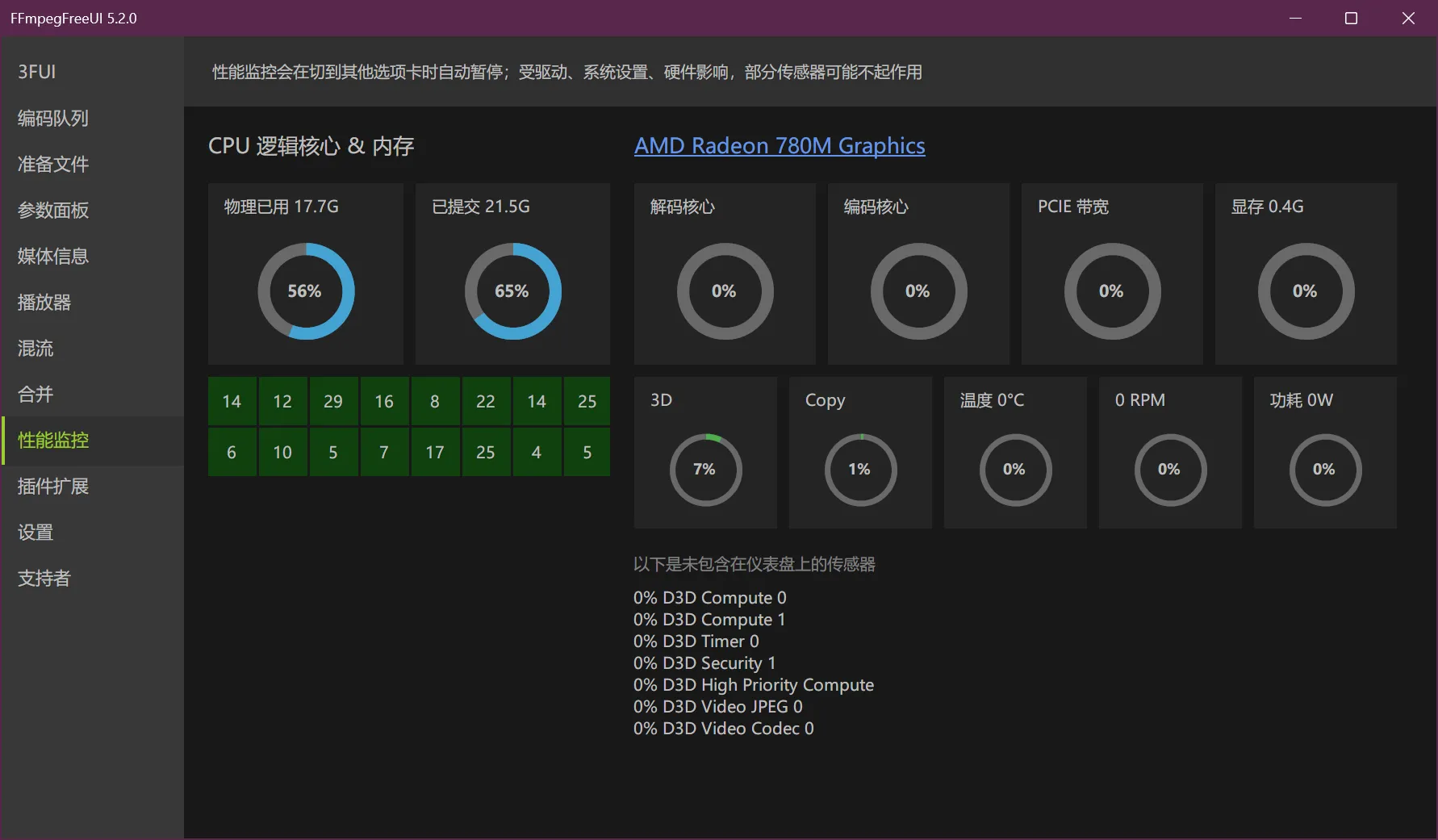Click the CPU core tile showing 29
The width and height of the screenshot is (1438, 840).
pyautogui.click(x=332, y=401)
